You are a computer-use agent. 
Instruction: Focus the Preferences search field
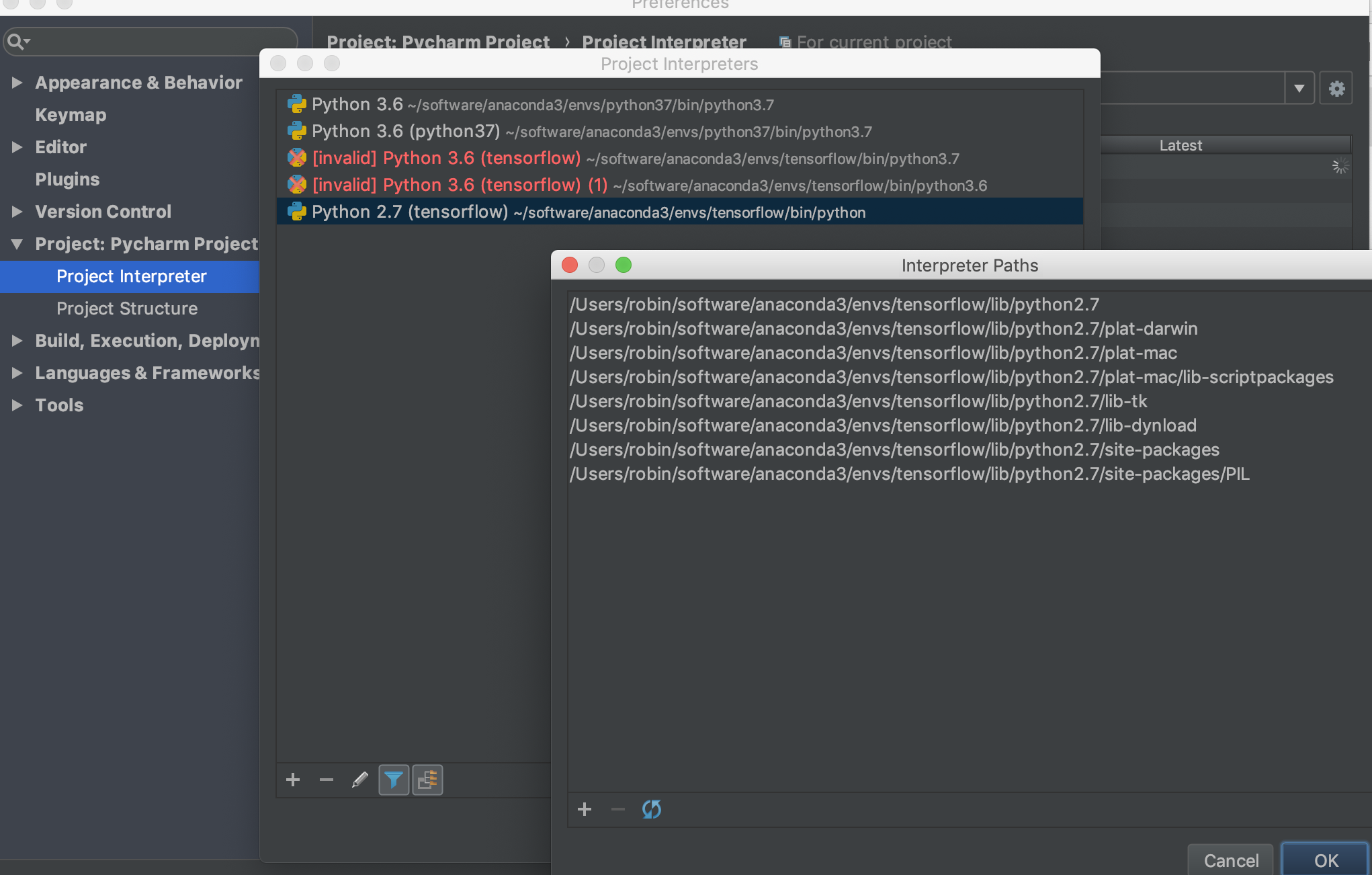click(151, 42)
